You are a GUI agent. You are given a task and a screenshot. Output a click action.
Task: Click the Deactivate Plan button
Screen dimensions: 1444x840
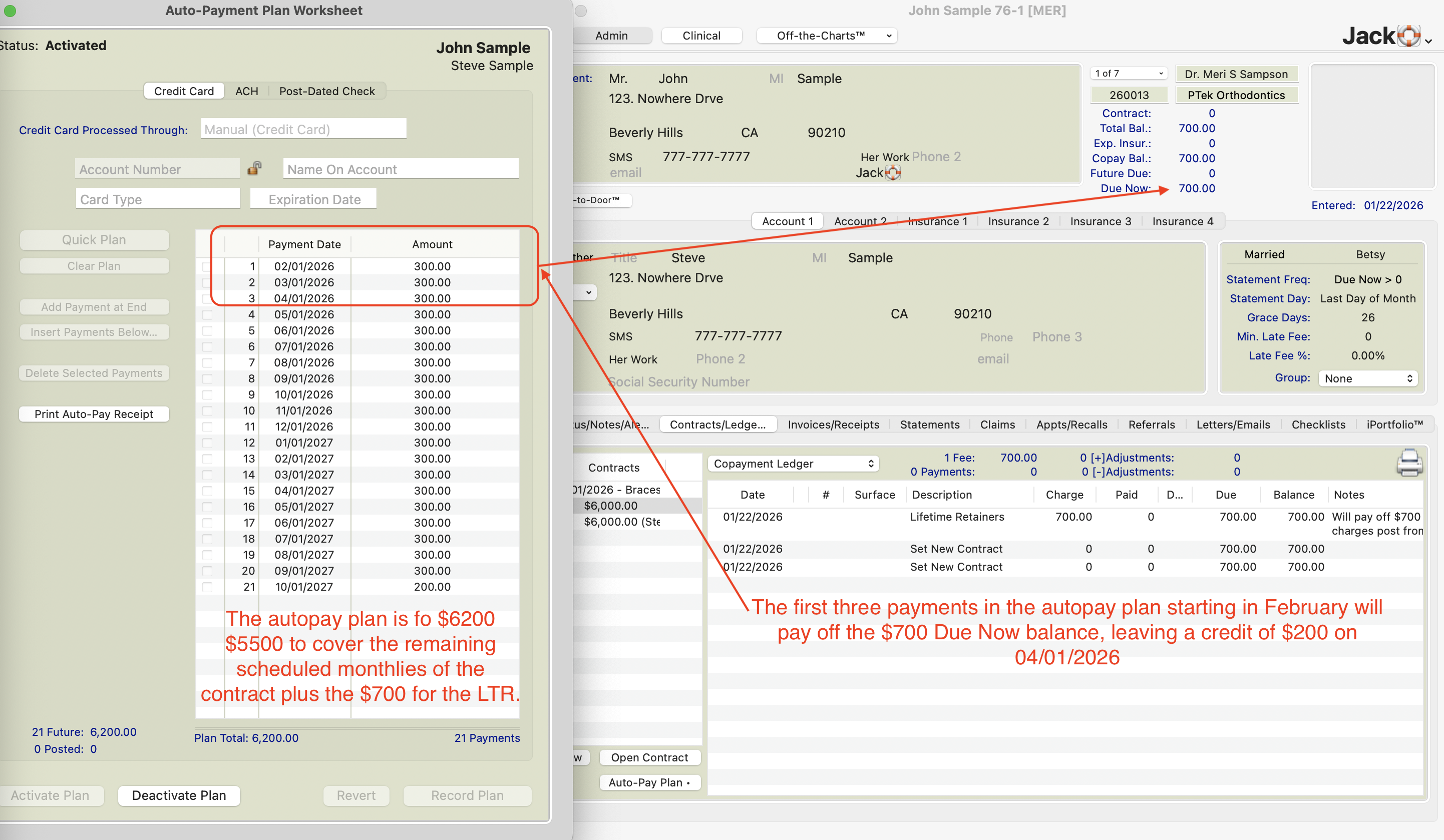[x=179, y=795]
